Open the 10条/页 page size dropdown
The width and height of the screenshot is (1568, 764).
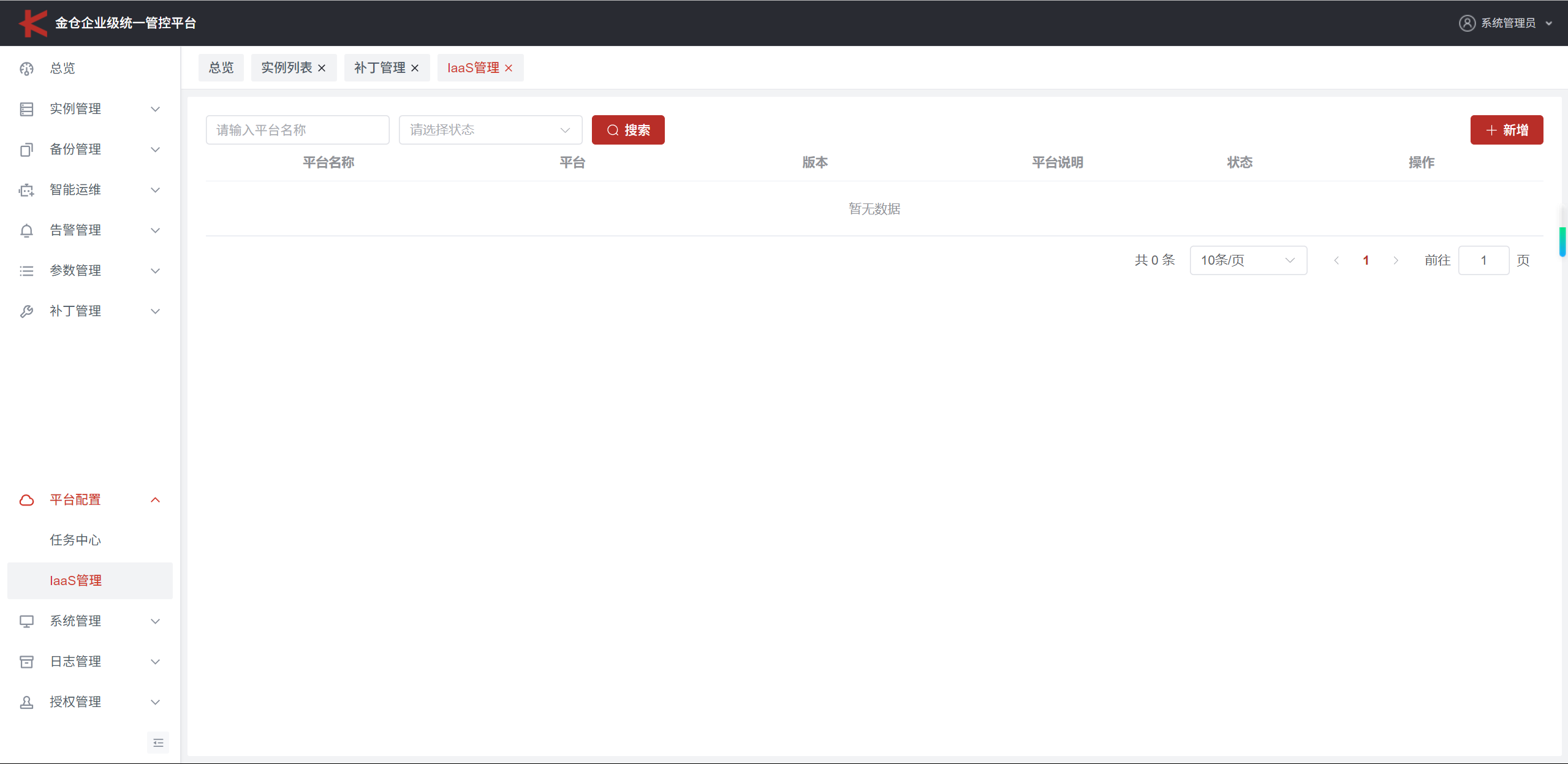tap(1248, 260)
